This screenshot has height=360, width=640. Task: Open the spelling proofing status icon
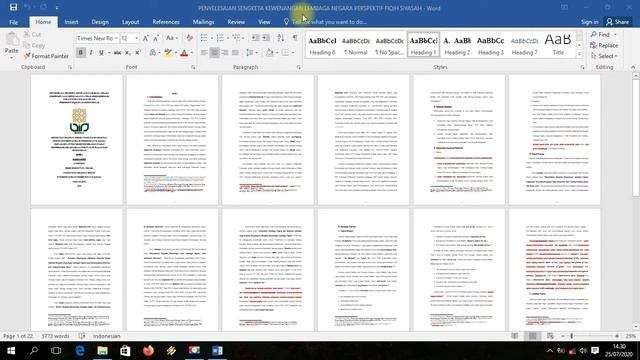(x=82, y=336)
